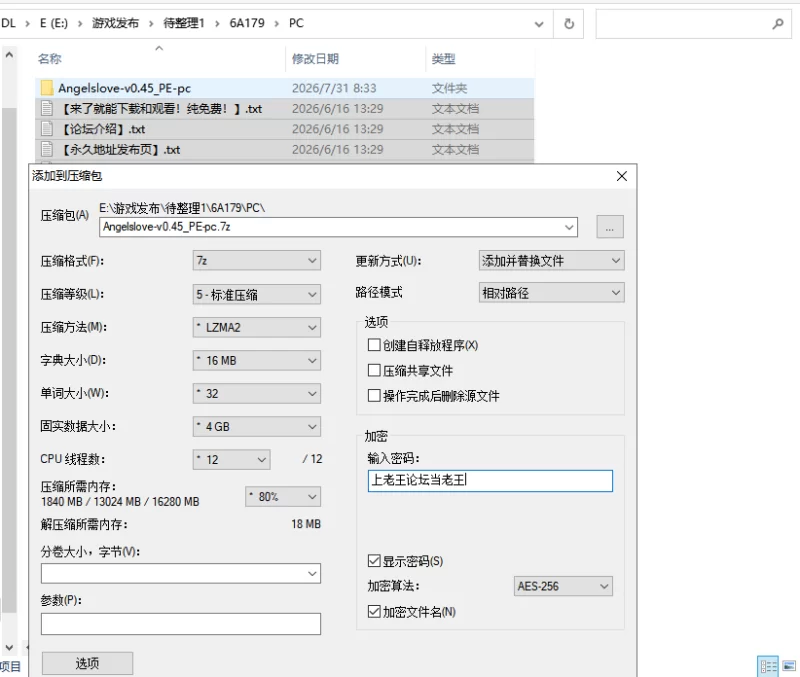
Task: Open the address bar history dropdown arrow
Action: (539, 24)
